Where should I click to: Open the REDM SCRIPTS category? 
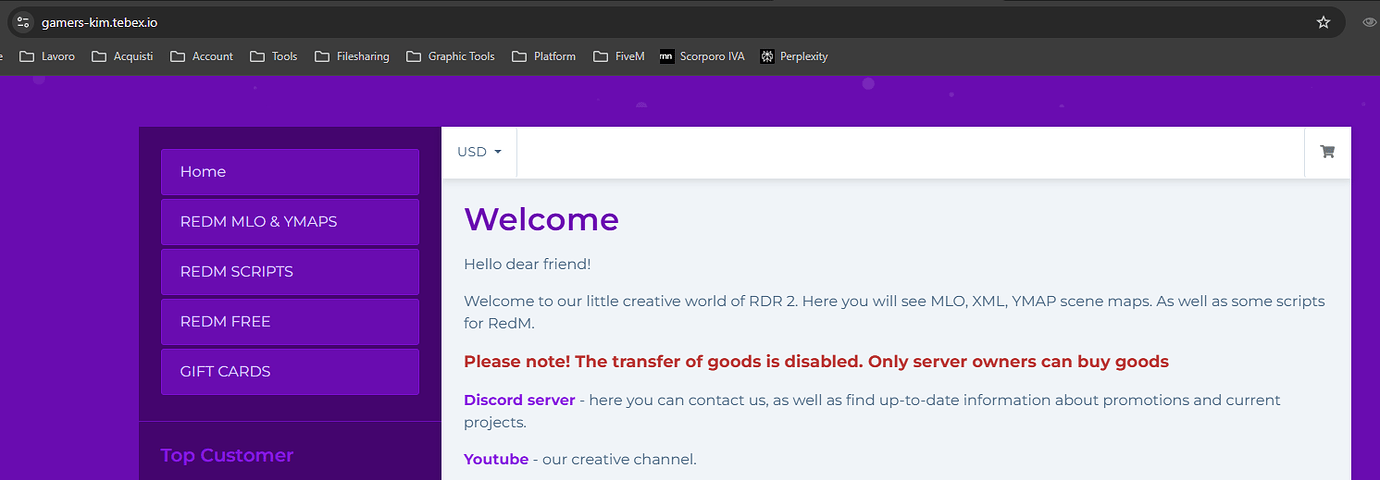coord(289,272)
